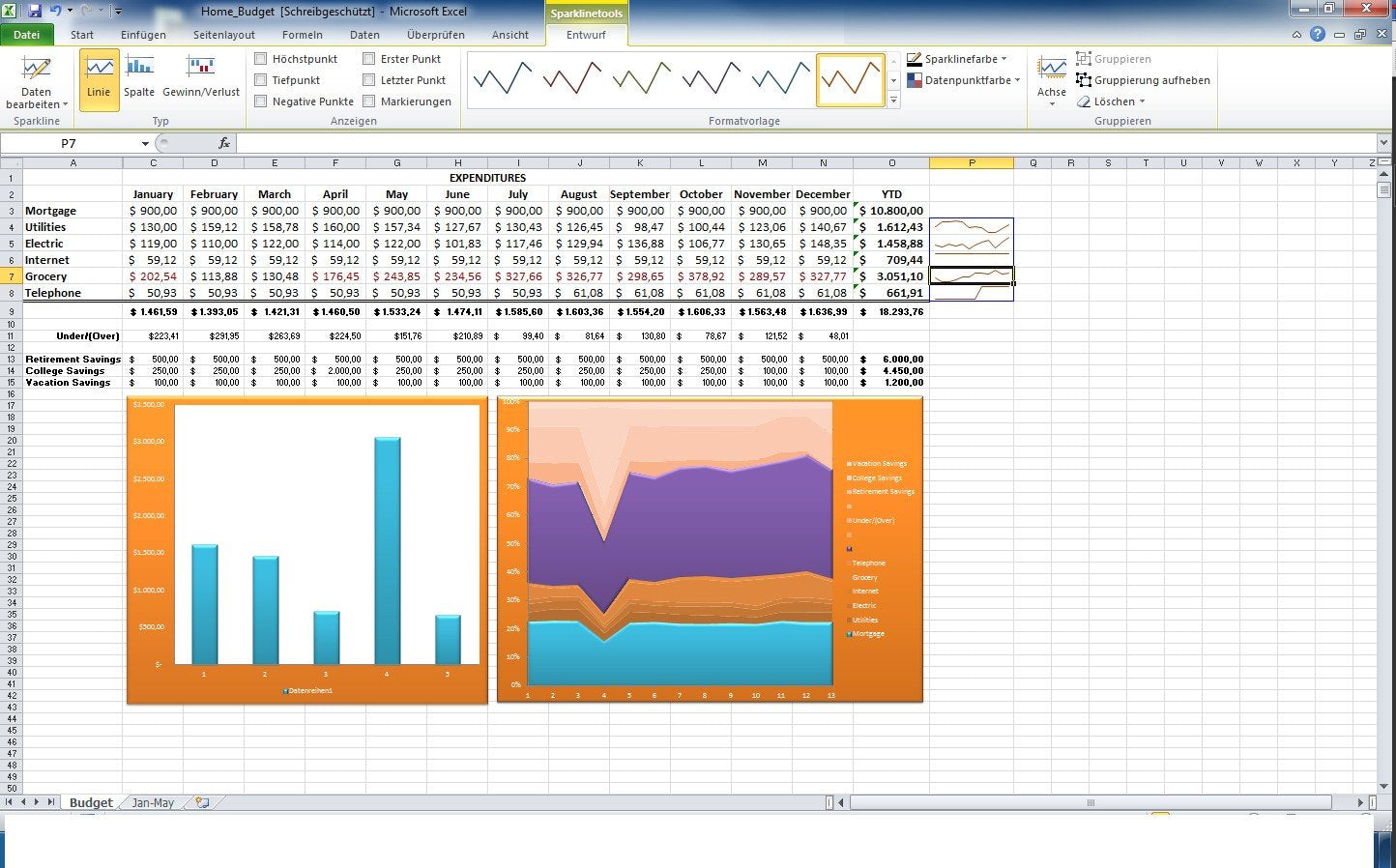
Task: Switch to the Jan-May sheet tab
Action: pos(153,803)
